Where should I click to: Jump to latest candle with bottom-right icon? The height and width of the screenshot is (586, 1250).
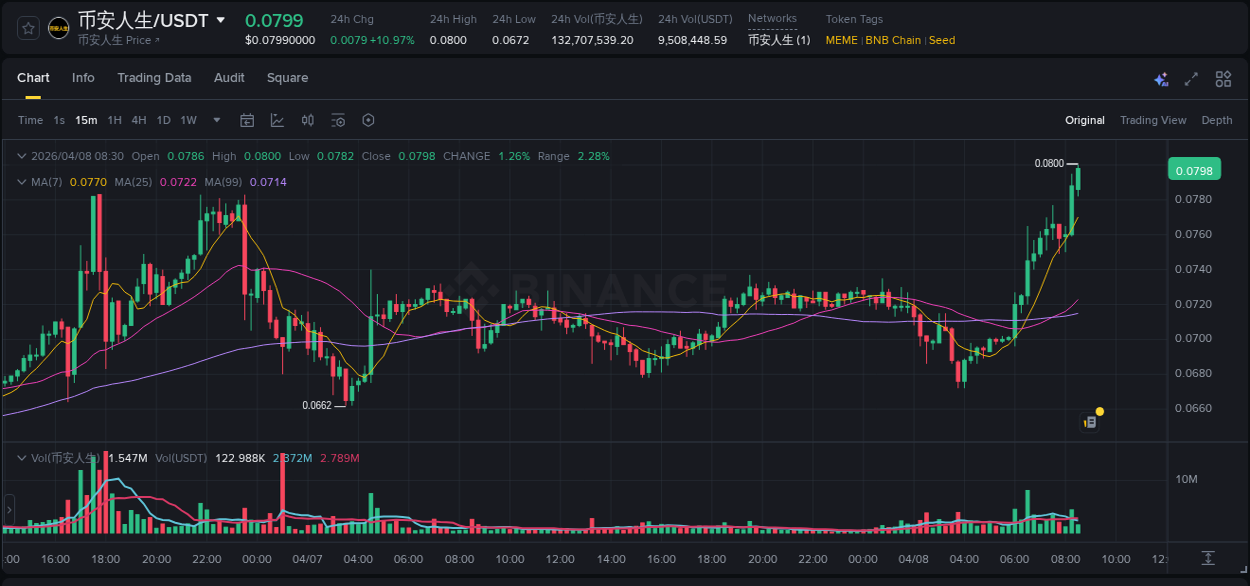[1207, 558]
